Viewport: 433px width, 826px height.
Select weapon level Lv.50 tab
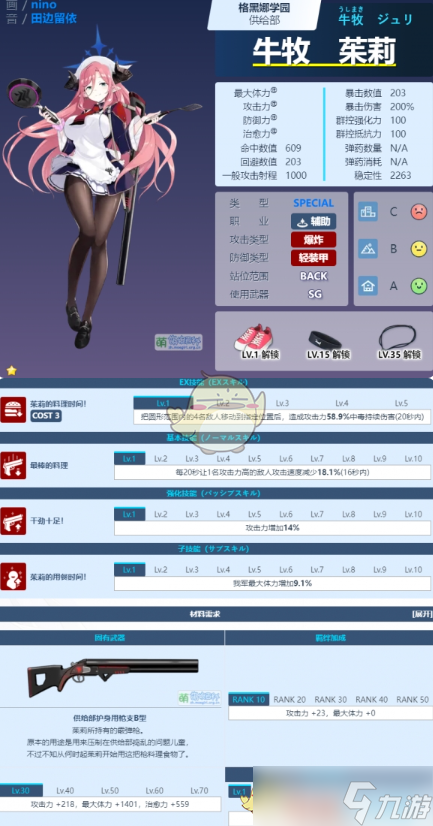coord(110,791)
